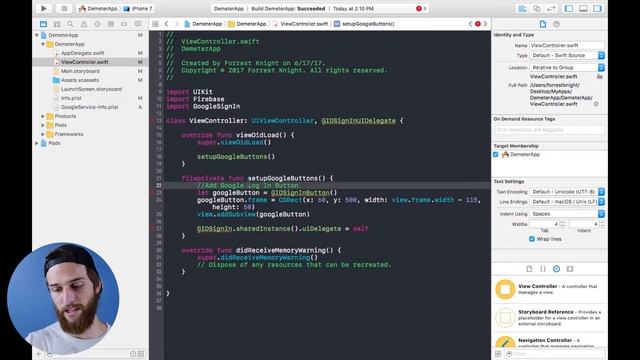The height and width of the screenshot is (360, 640).
Task: Show the Object library
Action: (x=556, y=269)
